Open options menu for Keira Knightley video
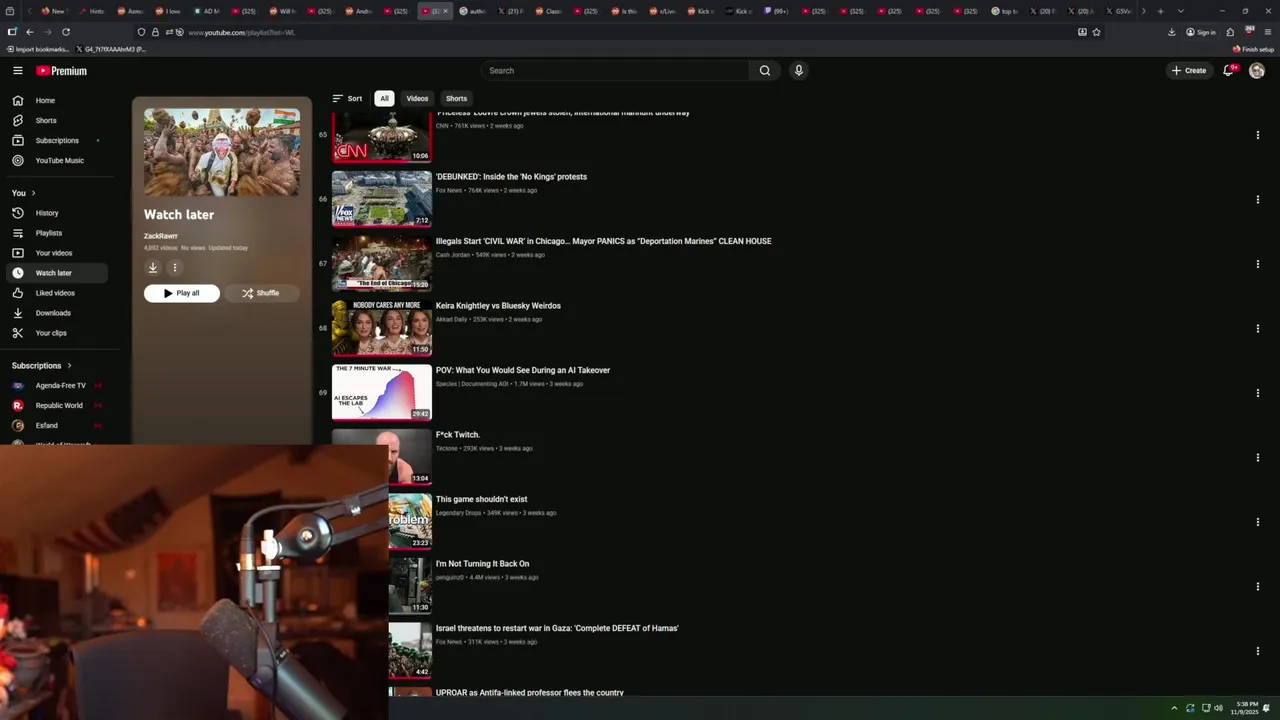Image resolution: width=1280 pixels, height=720 pixels. click(1257, 329)
